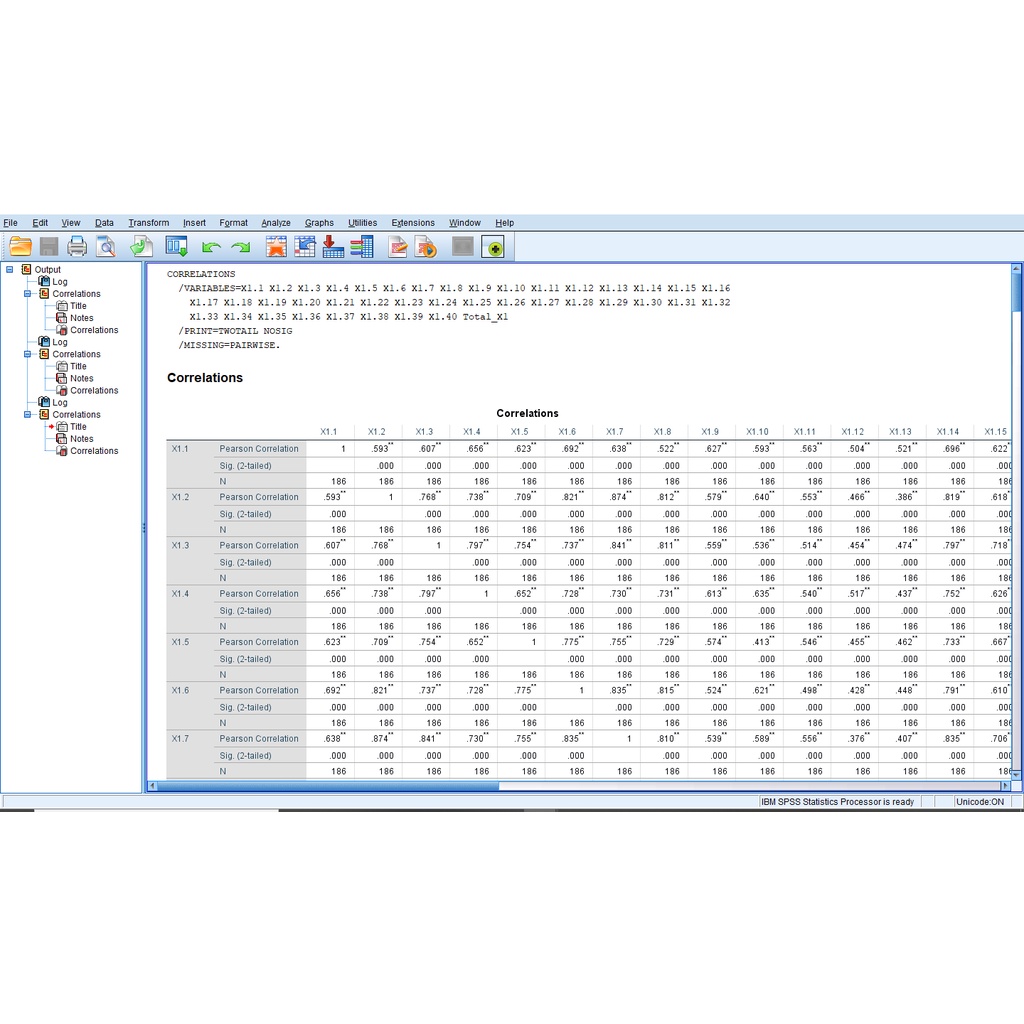Collapse the first Correlations tree node
Viewport: 1024px width, 1024px height.
pos(28,294)
